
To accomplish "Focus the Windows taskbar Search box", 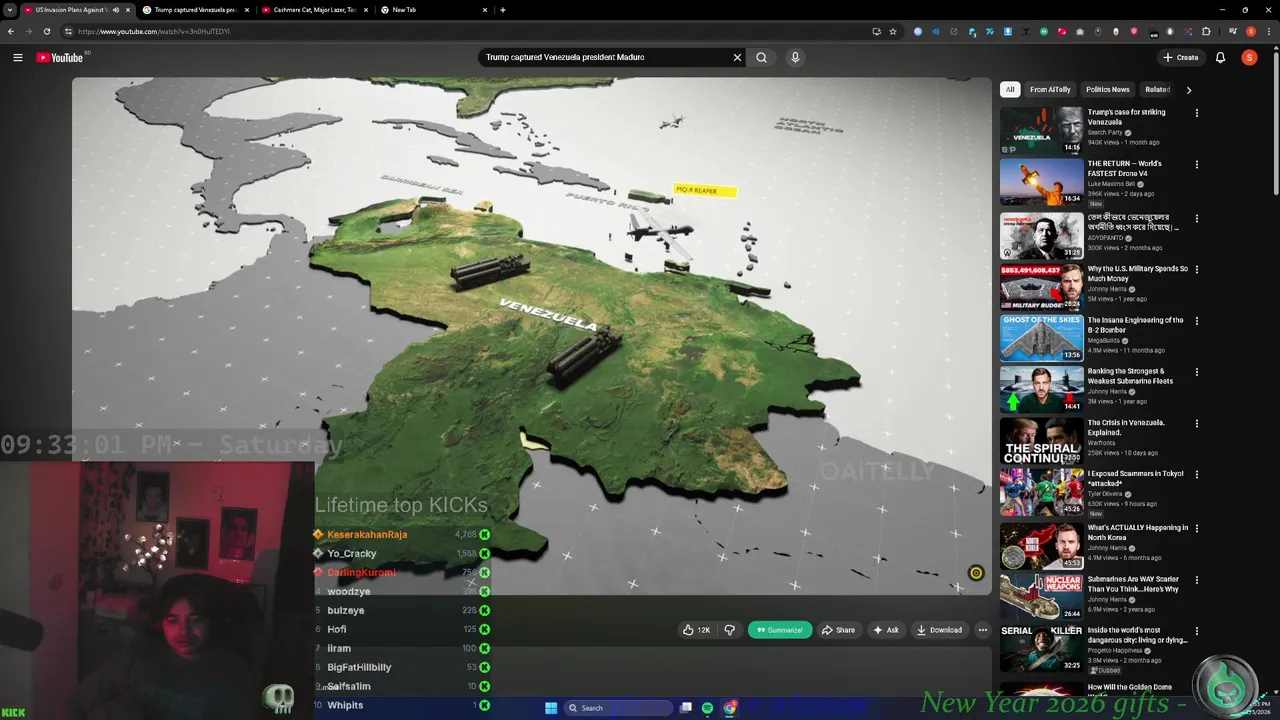I will 618,708.
